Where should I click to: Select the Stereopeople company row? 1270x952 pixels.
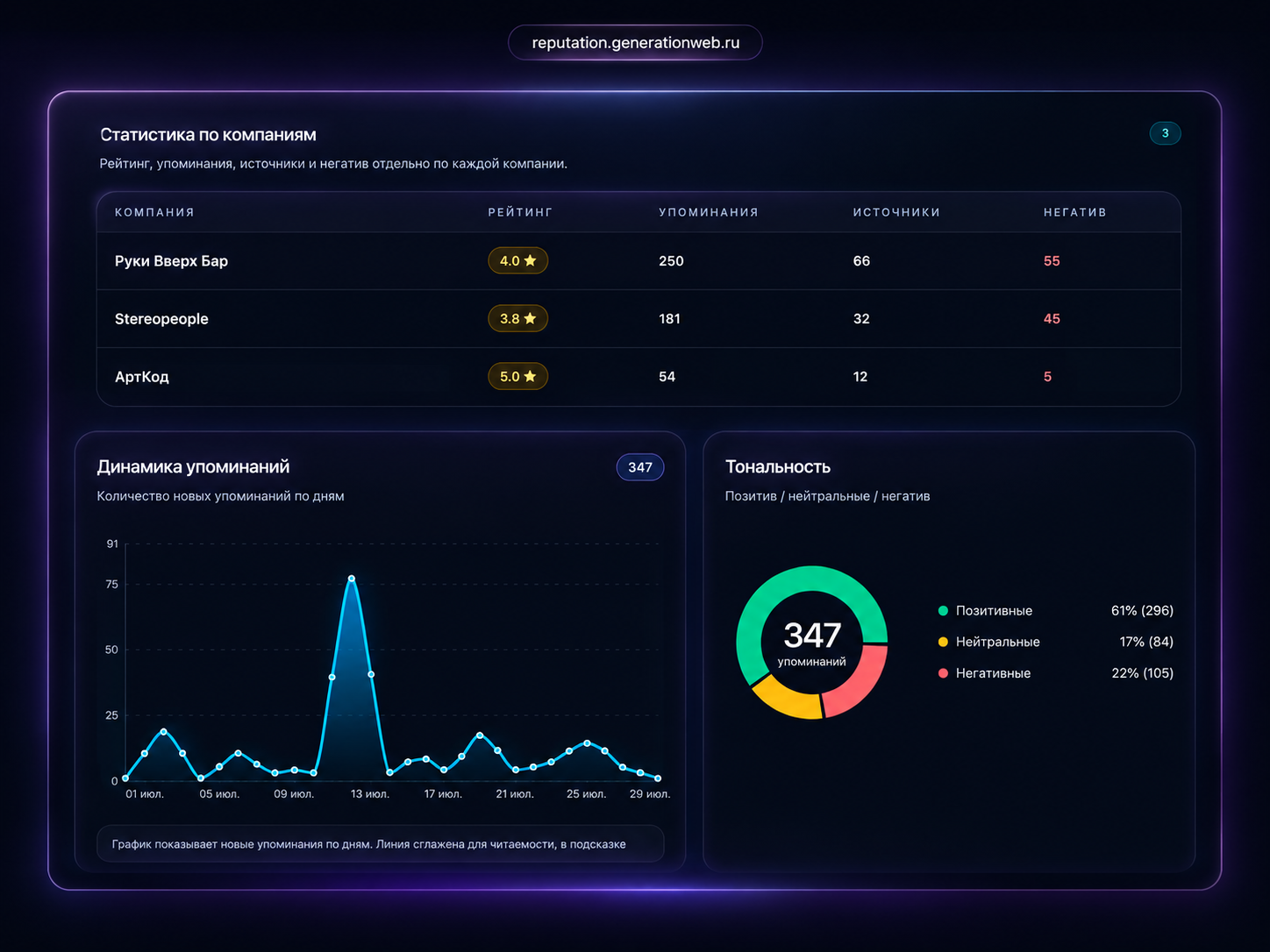639,318
